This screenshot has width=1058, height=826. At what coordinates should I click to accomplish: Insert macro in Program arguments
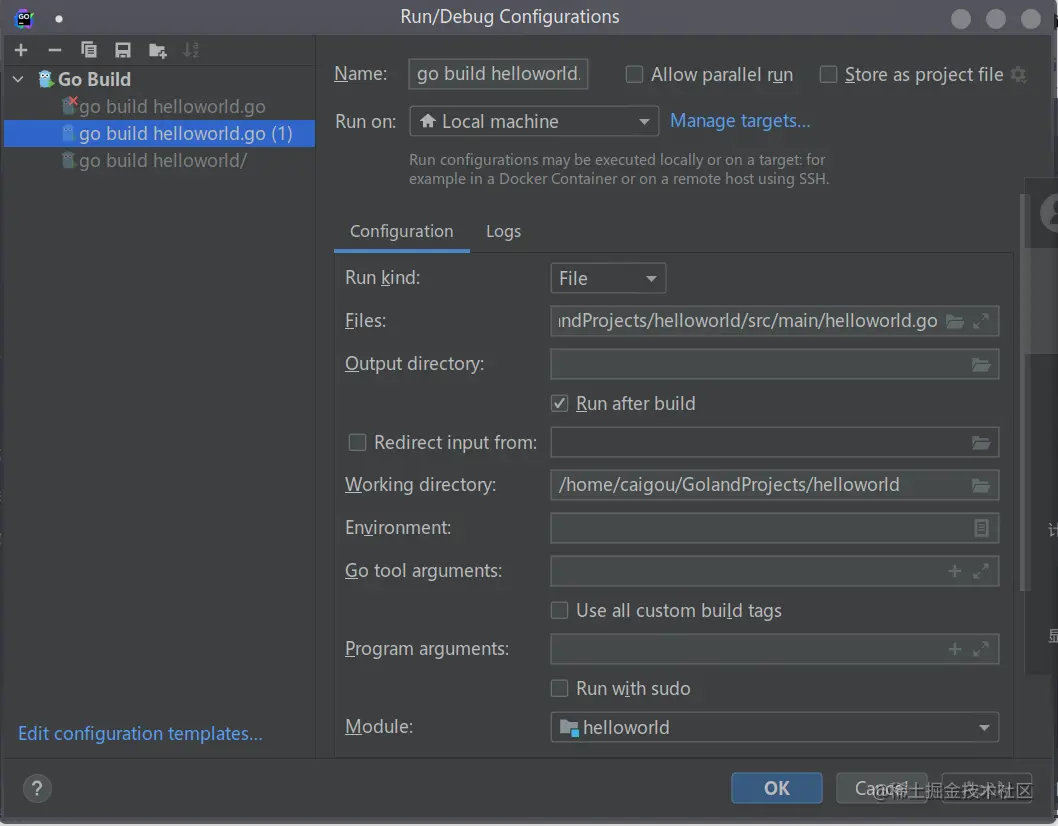(x=954, y=649)
